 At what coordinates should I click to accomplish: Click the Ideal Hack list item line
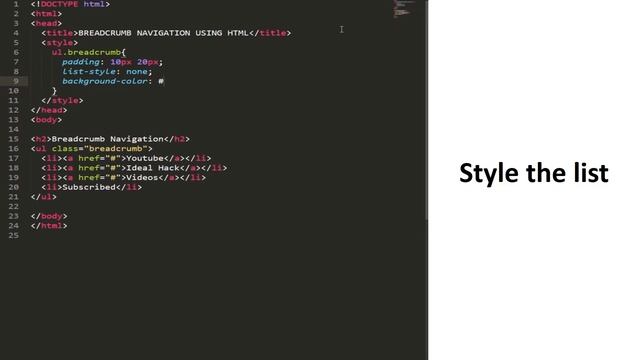coord(134,168)
